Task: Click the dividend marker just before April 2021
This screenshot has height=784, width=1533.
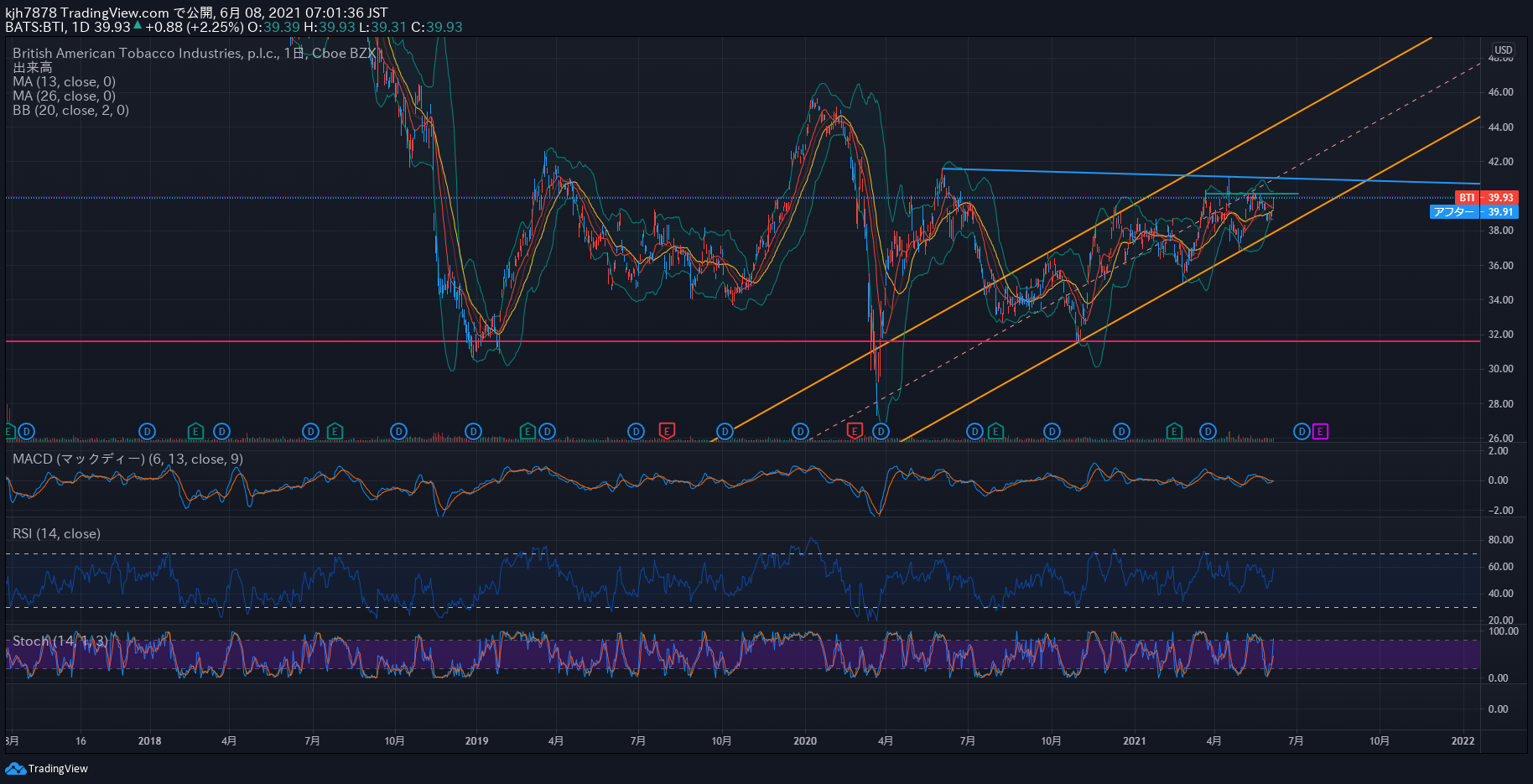Action: (x=1208, y=432)
